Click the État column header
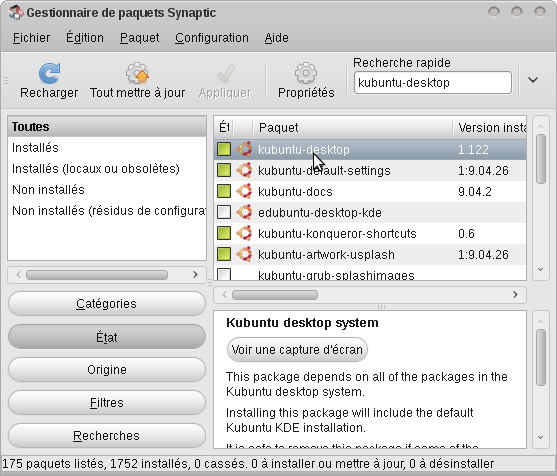557x476 pixels. click(x=224, y=128)
